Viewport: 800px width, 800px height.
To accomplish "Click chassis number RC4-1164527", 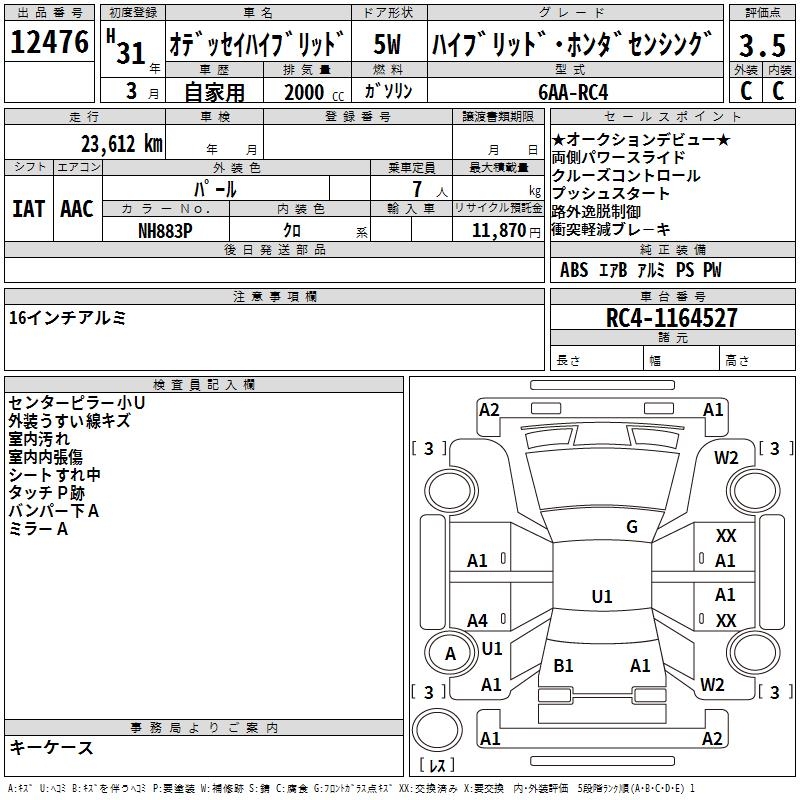I will coord(672,318).
